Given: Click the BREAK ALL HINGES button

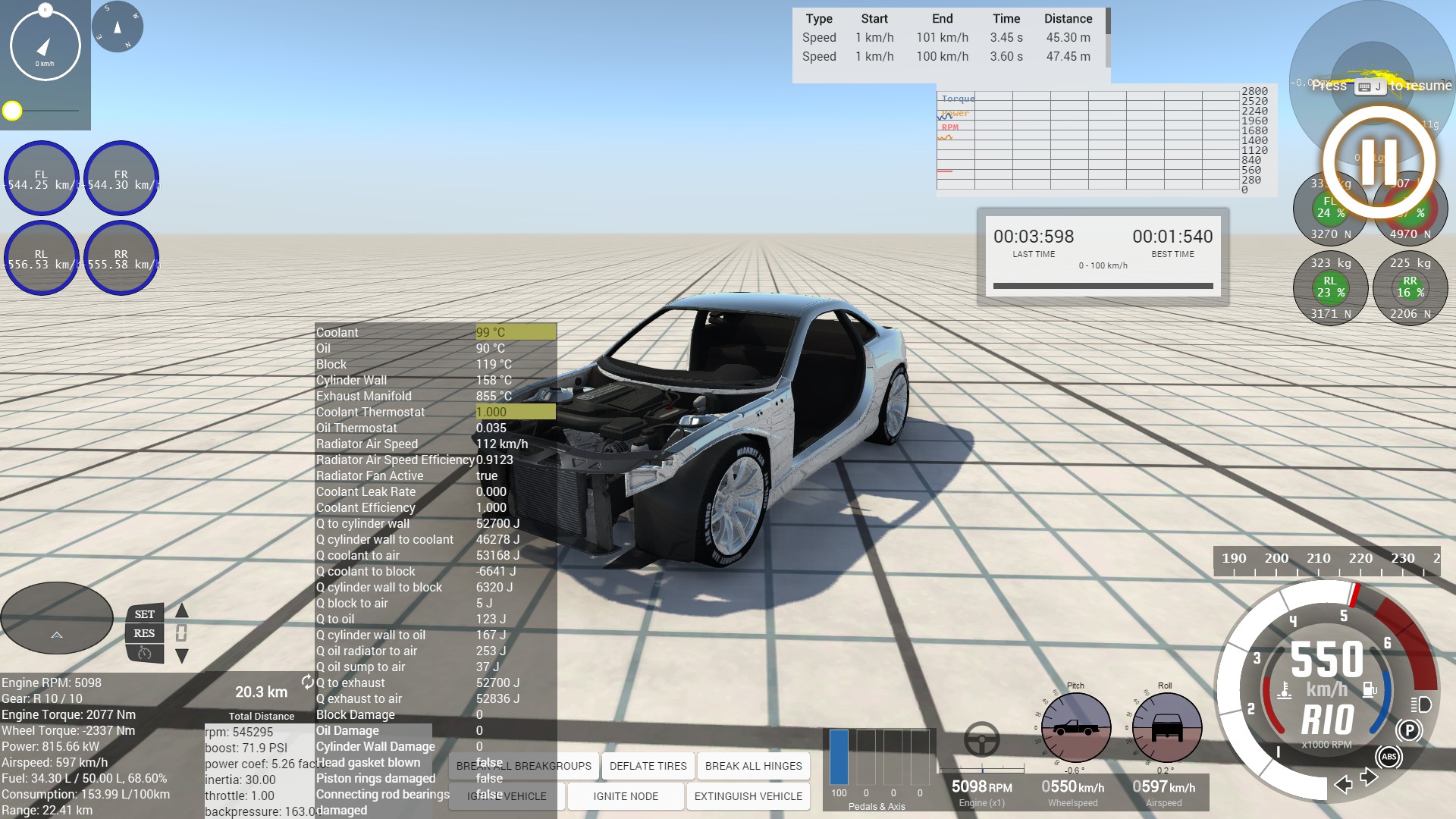Looking at the screenshot, I should [x=754, y=766].
